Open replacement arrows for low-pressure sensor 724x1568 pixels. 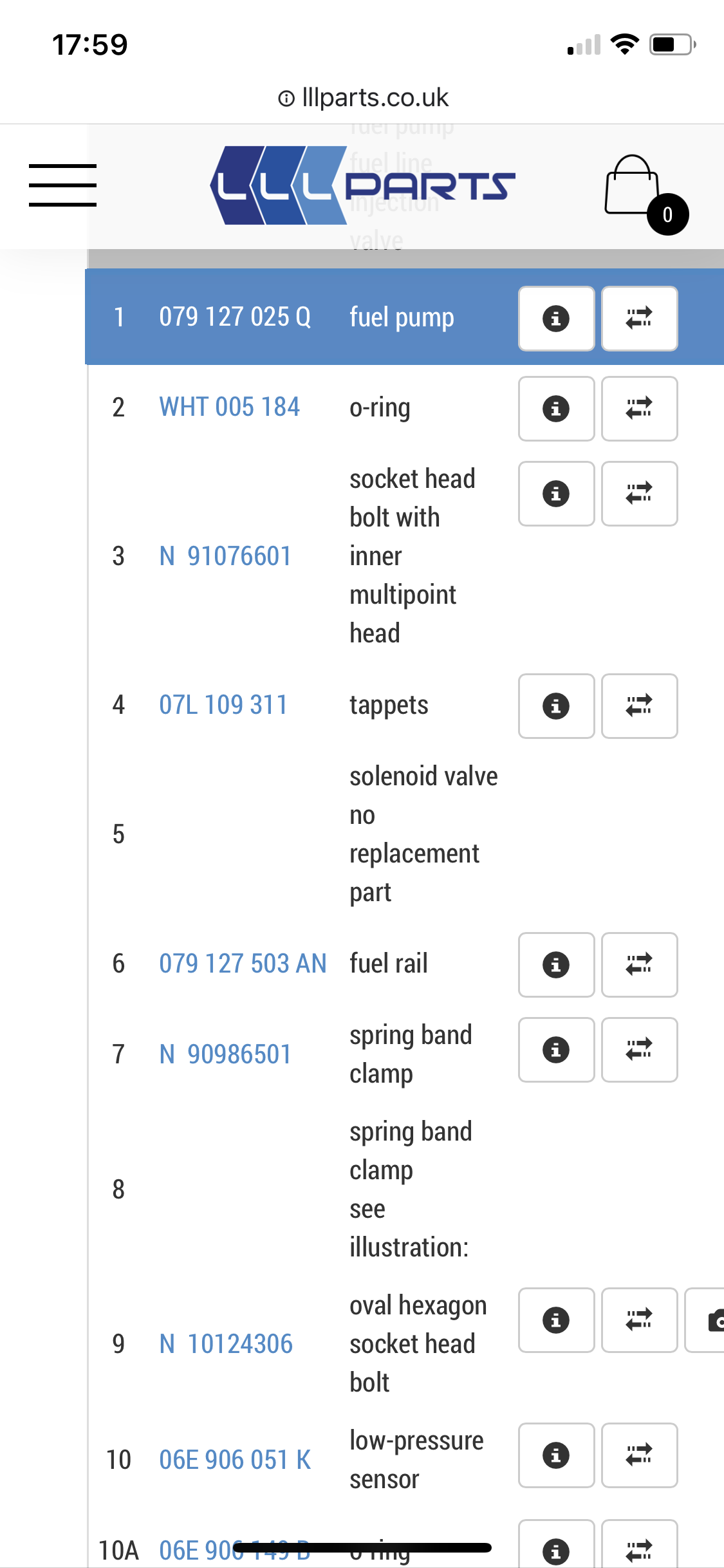[x=639, y=1455]
